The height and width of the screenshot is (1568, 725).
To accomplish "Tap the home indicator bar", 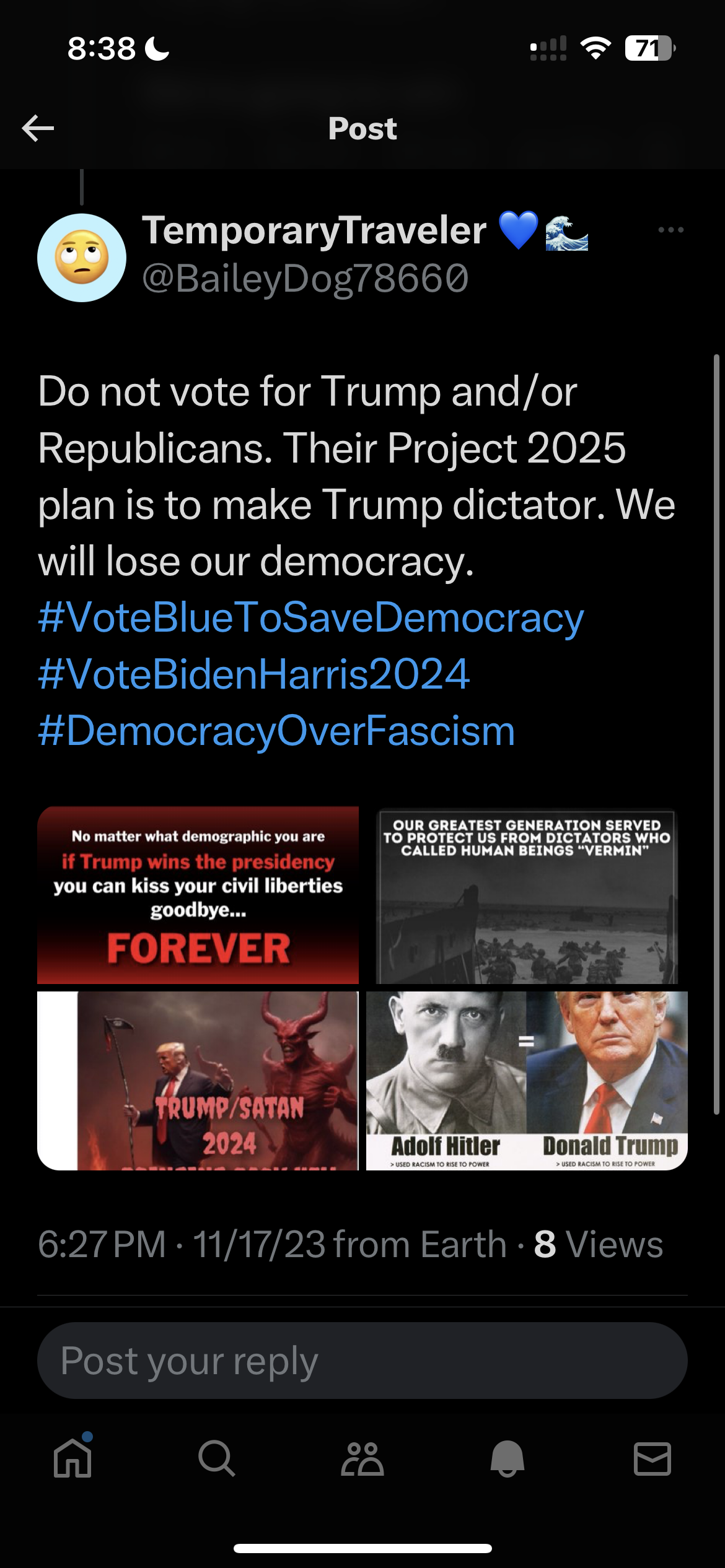I will tap(362, 1548).
